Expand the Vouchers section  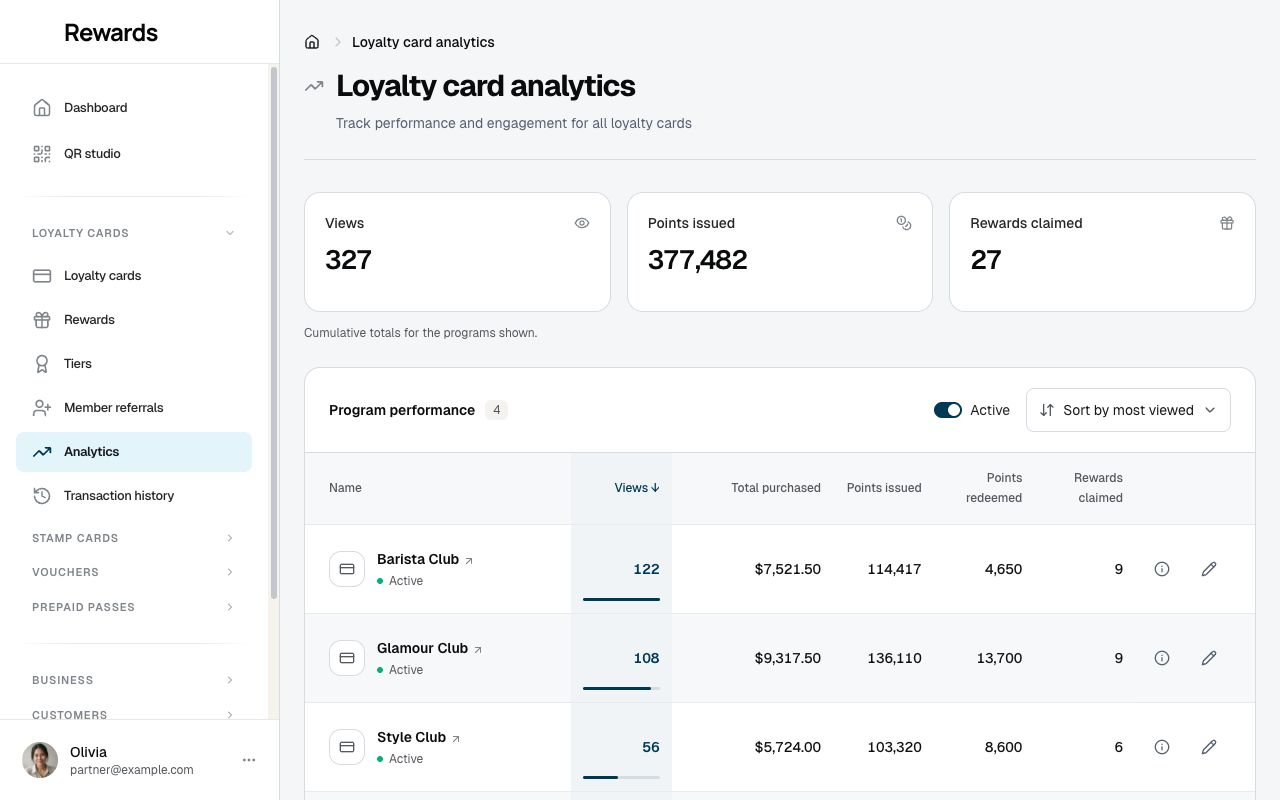click(134, 572)
